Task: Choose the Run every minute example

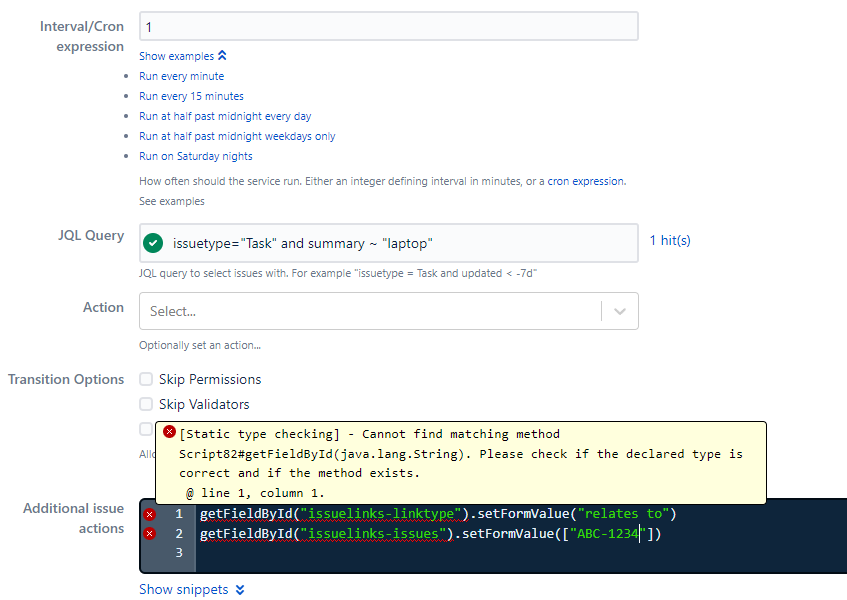Action: (182, 76)
